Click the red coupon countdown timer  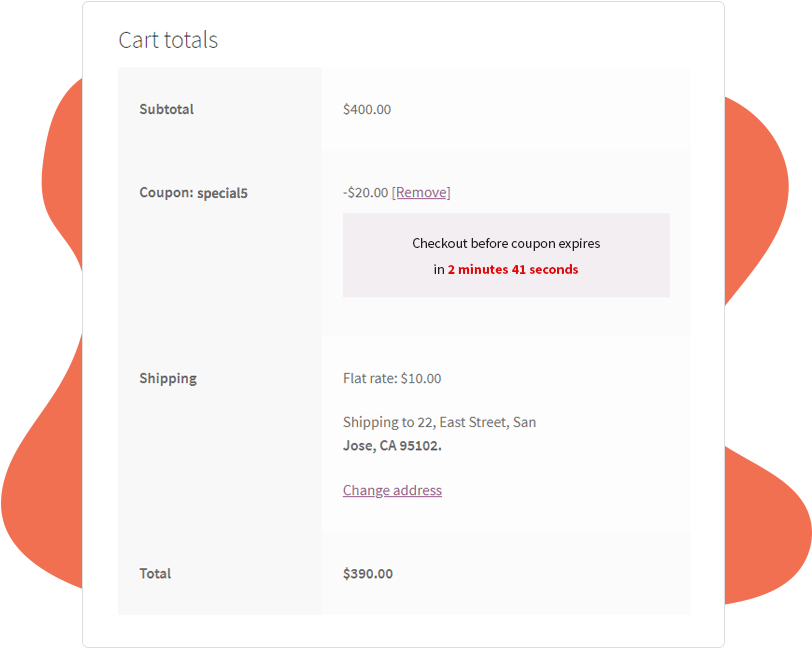512,269
